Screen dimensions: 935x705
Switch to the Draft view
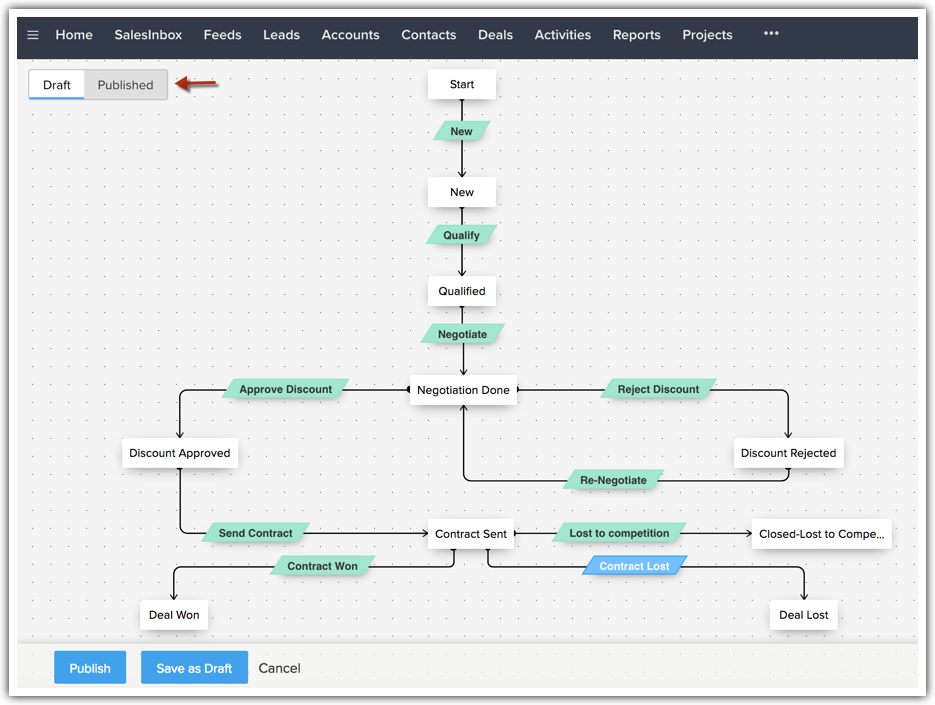point(57,85)
